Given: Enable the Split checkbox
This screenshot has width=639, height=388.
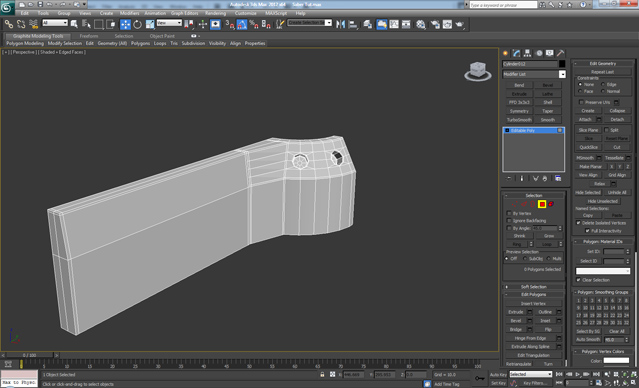Looking at the screenshot, I should [606, 130].
